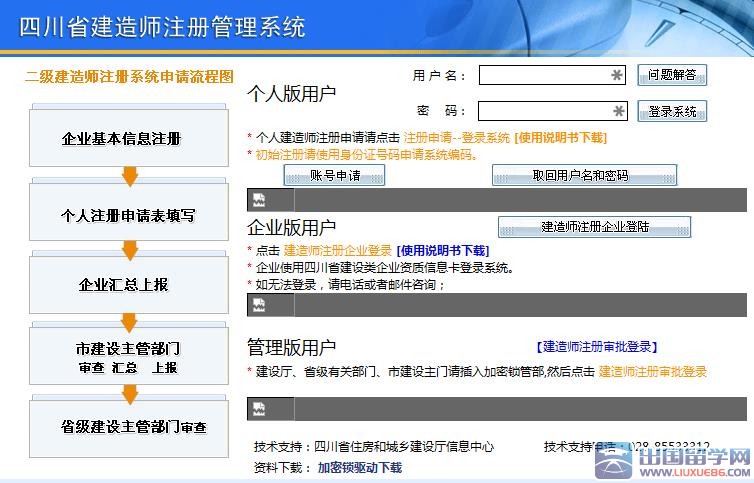Download personal user manual [使用说明书下载] orange link
Viewport: 754px width, 483px height.
pyautogui.click(x=561, y=138)
